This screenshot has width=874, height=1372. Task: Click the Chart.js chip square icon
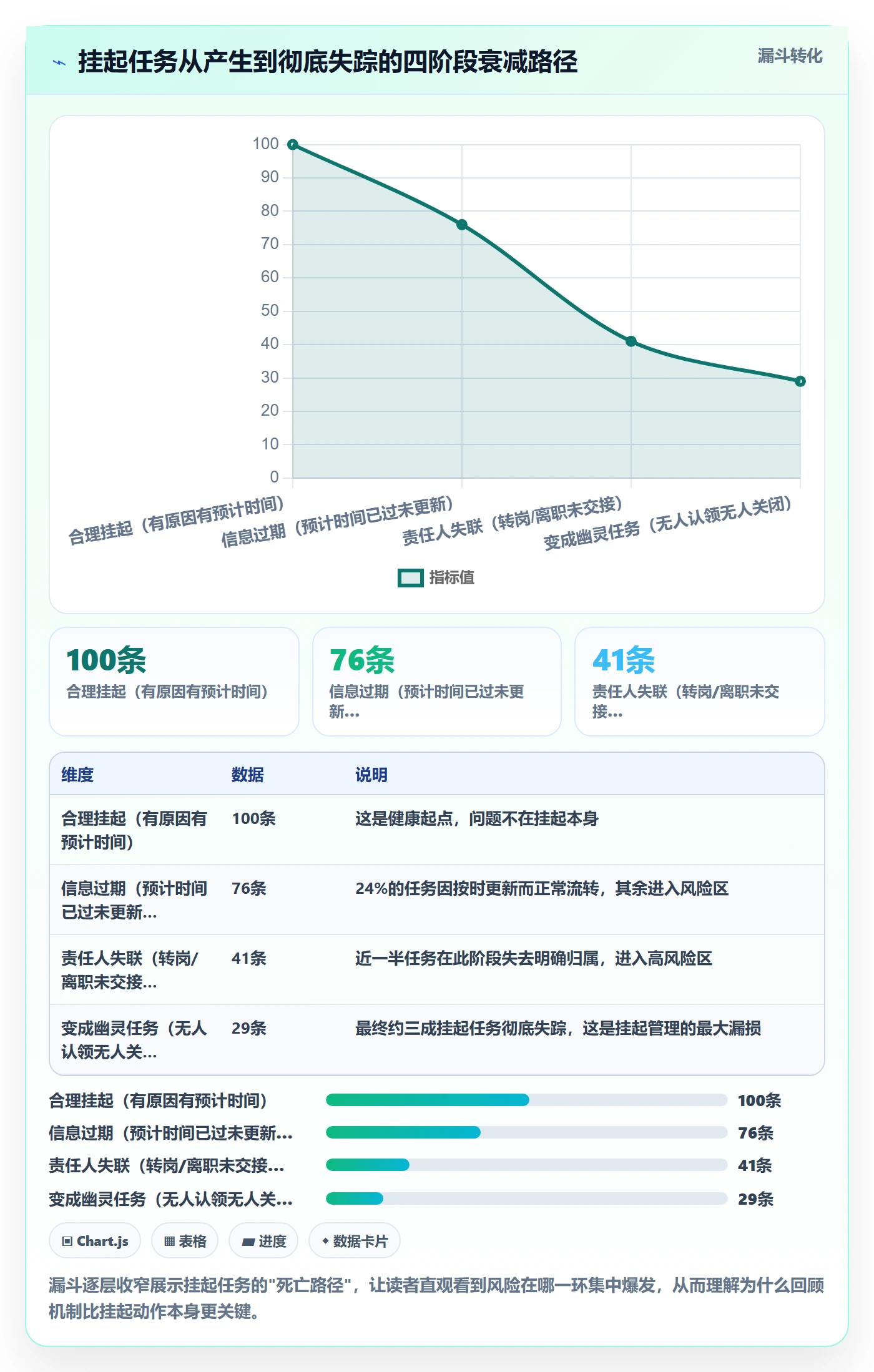pos(67,1241)
